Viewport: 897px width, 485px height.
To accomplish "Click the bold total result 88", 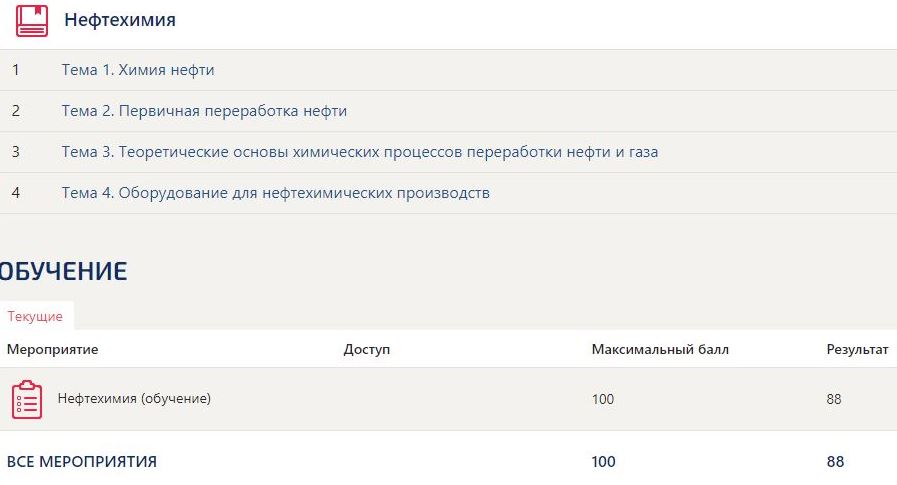I will tap(835, 461).
